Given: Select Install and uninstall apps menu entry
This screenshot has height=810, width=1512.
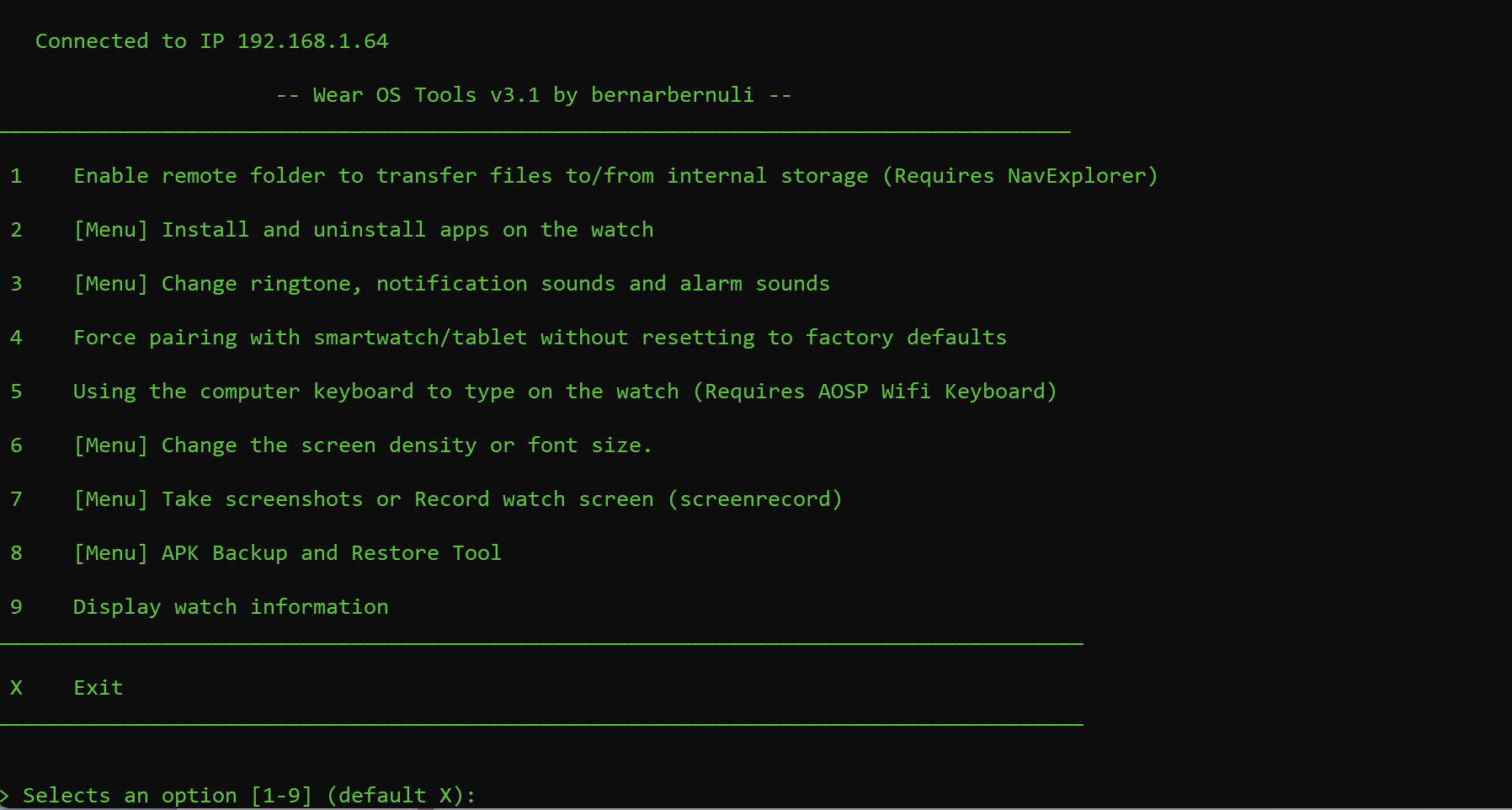Looking at the screenshot, I should tap(364, 230).
